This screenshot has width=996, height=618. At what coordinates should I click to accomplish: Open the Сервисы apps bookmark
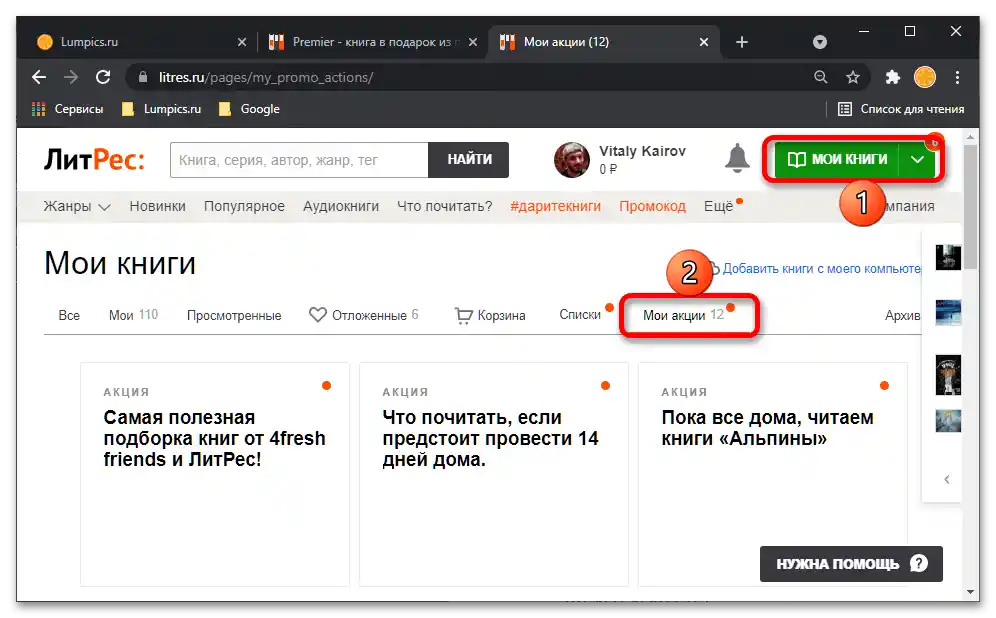click(x=67, y=109)
